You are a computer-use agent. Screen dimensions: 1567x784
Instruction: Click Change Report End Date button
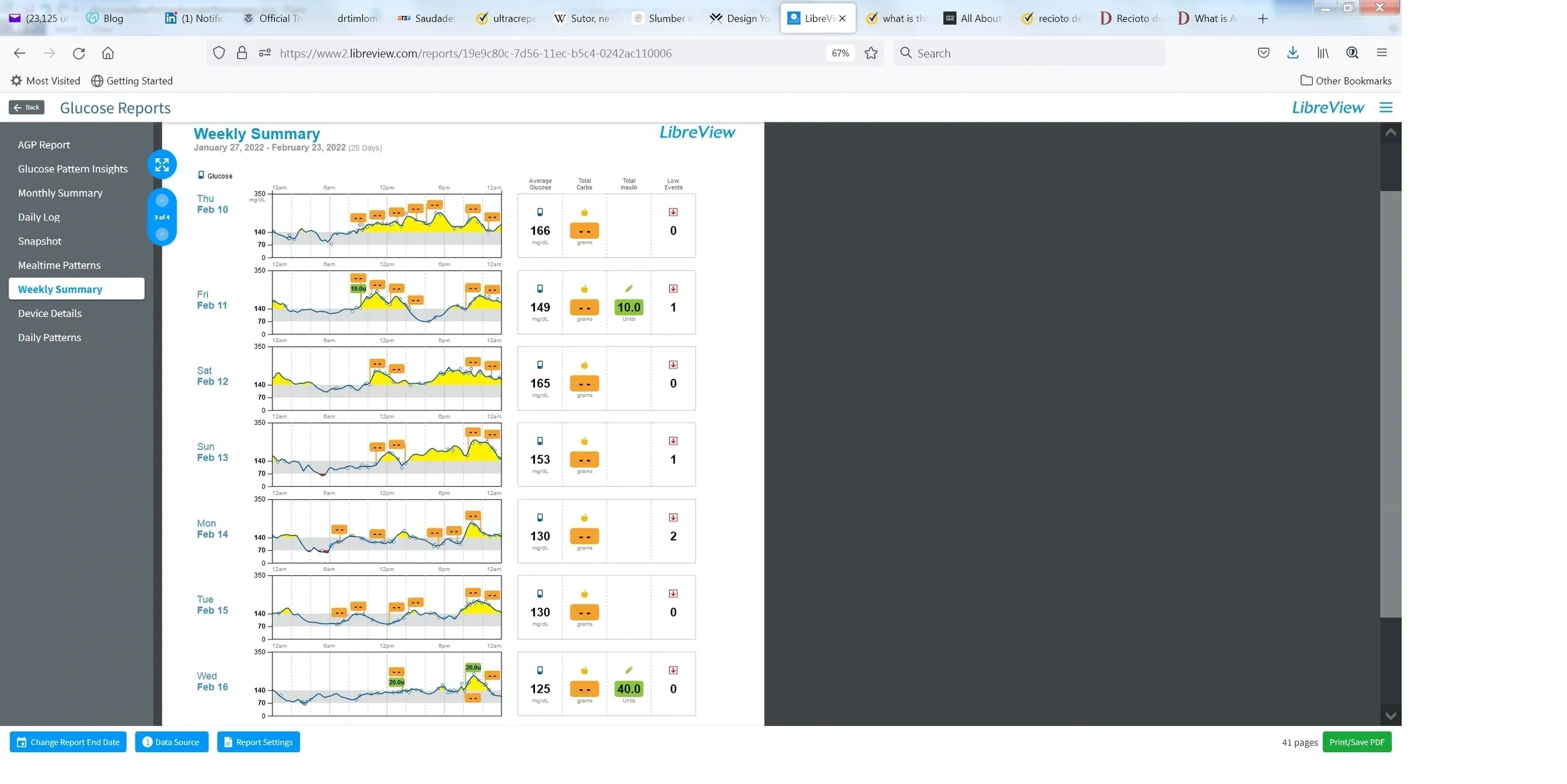pos(68,742)
